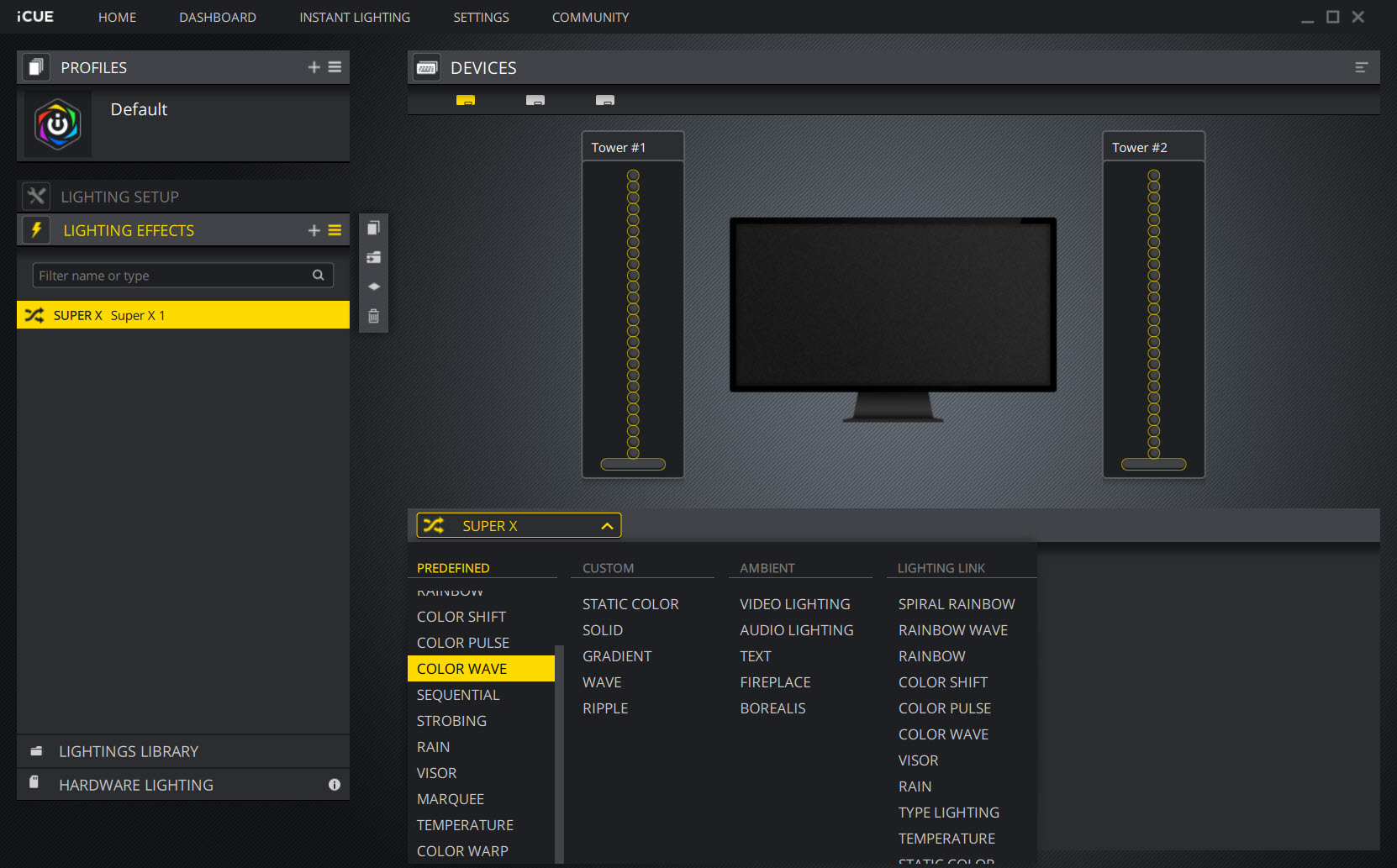Click the copy effect icon
1397x868 pixels.
click(x=374, y=228)
